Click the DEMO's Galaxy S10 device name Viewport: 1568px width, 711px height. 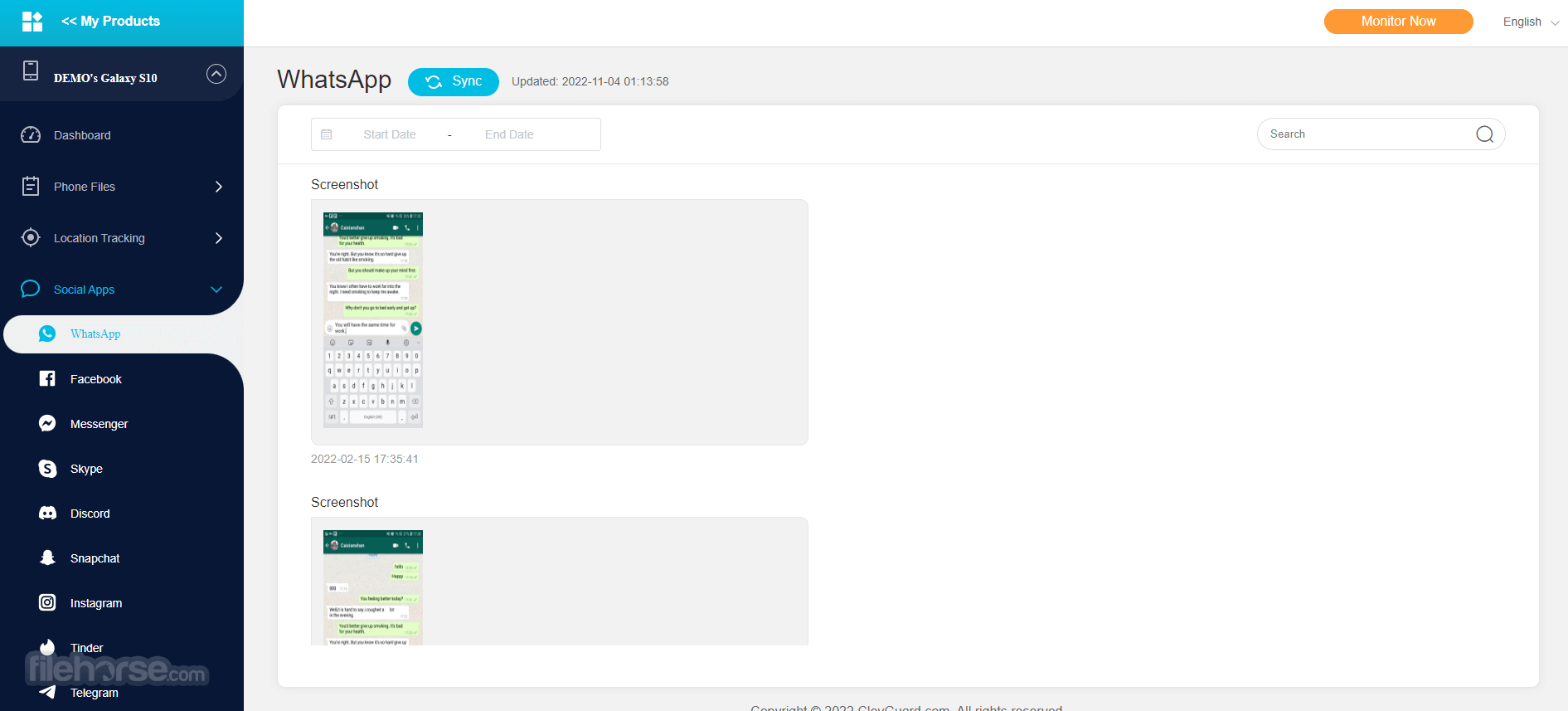(x=105, y=78)
